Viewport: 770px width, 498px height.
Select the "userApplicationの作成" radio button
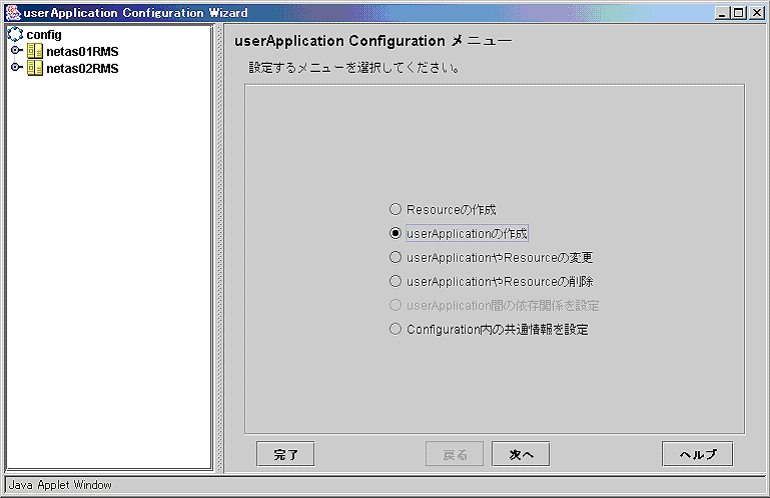tap(395, 233)
